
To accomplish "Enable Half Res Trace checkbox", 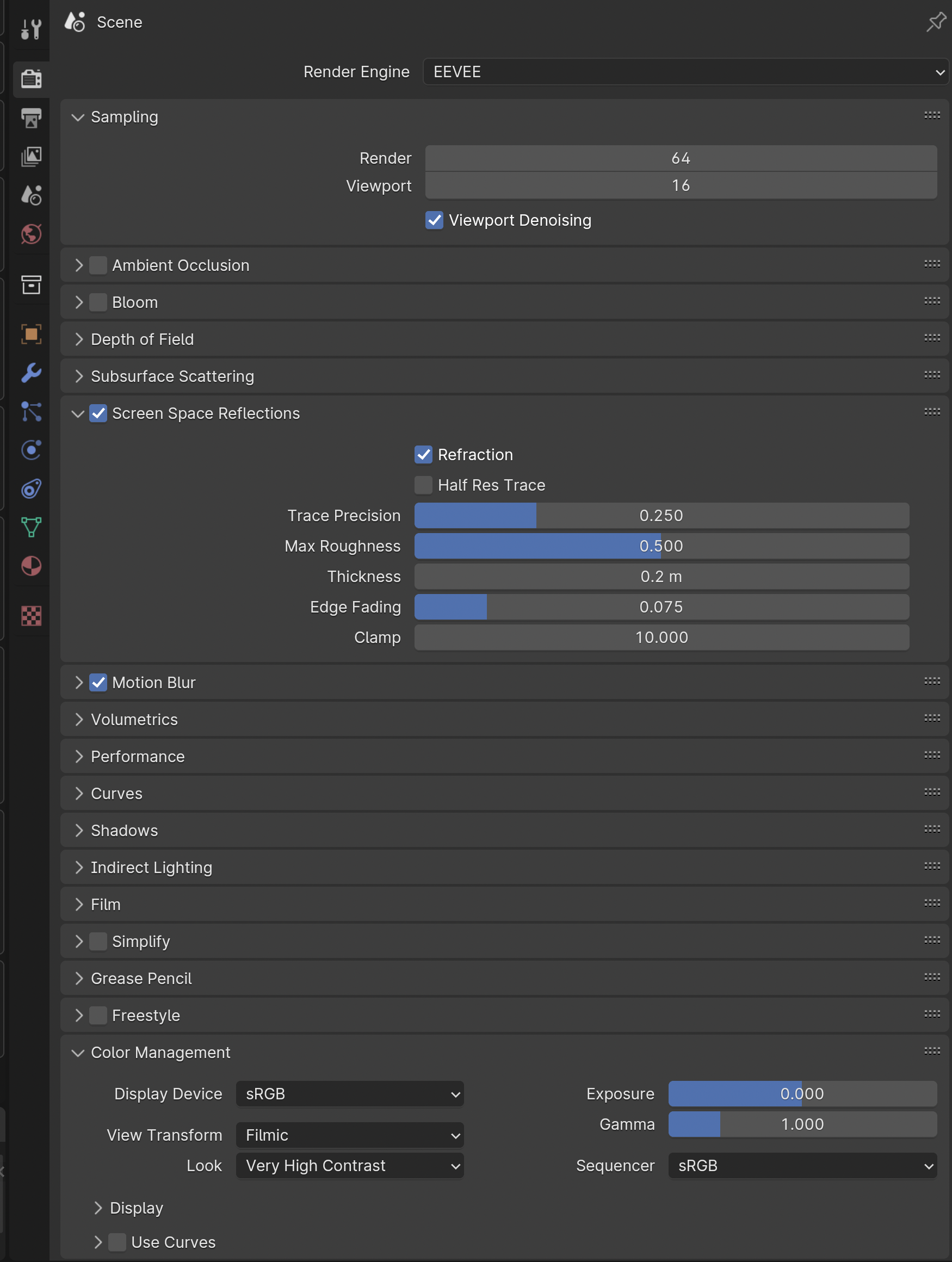I will (x=423, y=485).
